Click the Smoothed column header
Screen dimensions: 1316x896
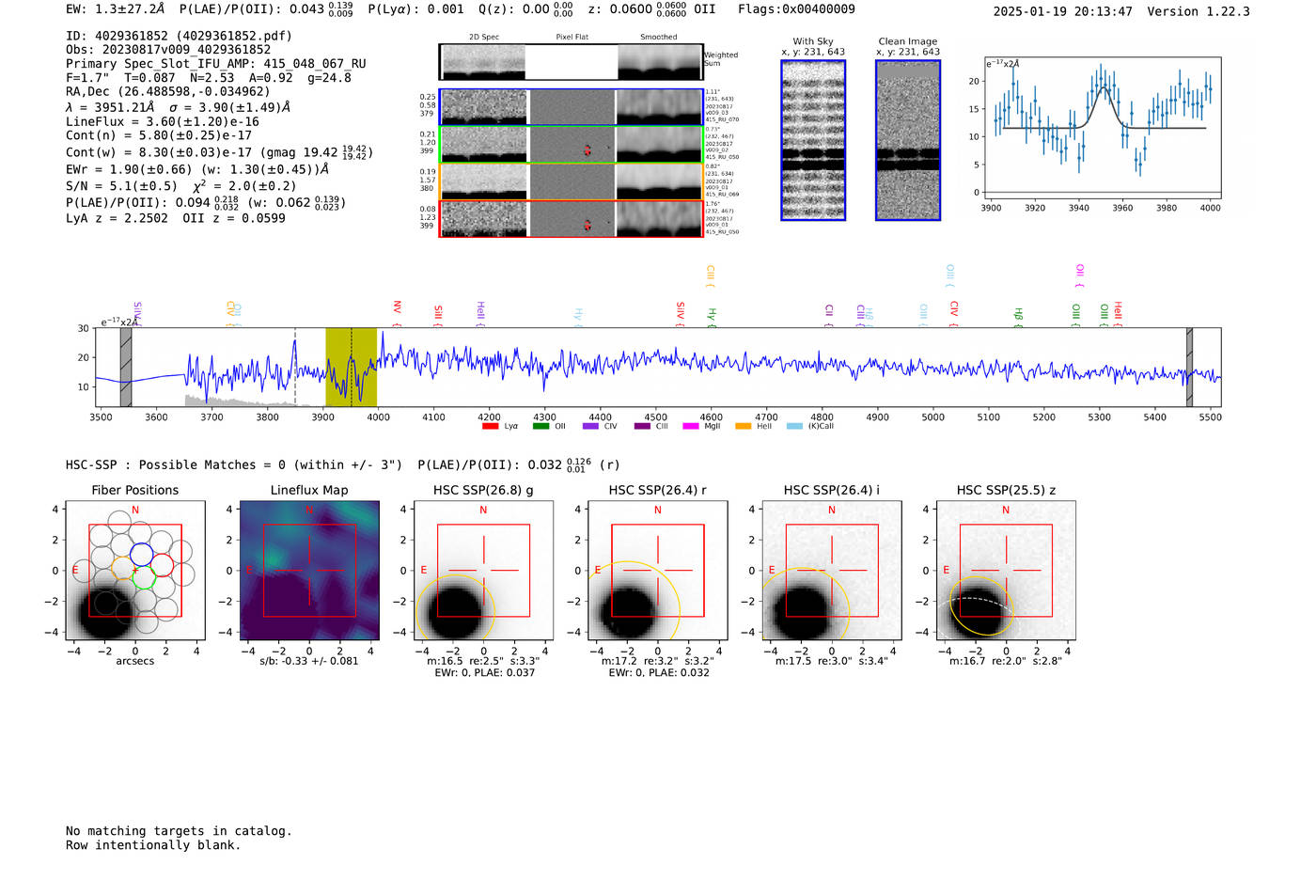tap(658, 37)
